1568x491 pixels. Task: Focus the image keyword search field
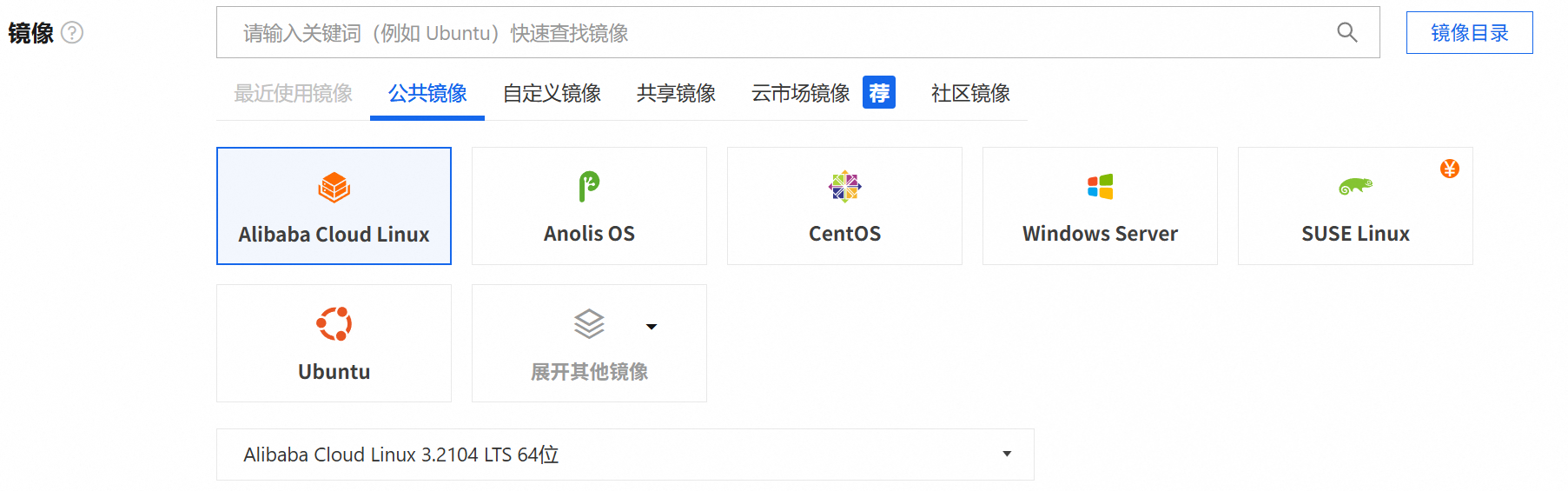pos(797,33)
